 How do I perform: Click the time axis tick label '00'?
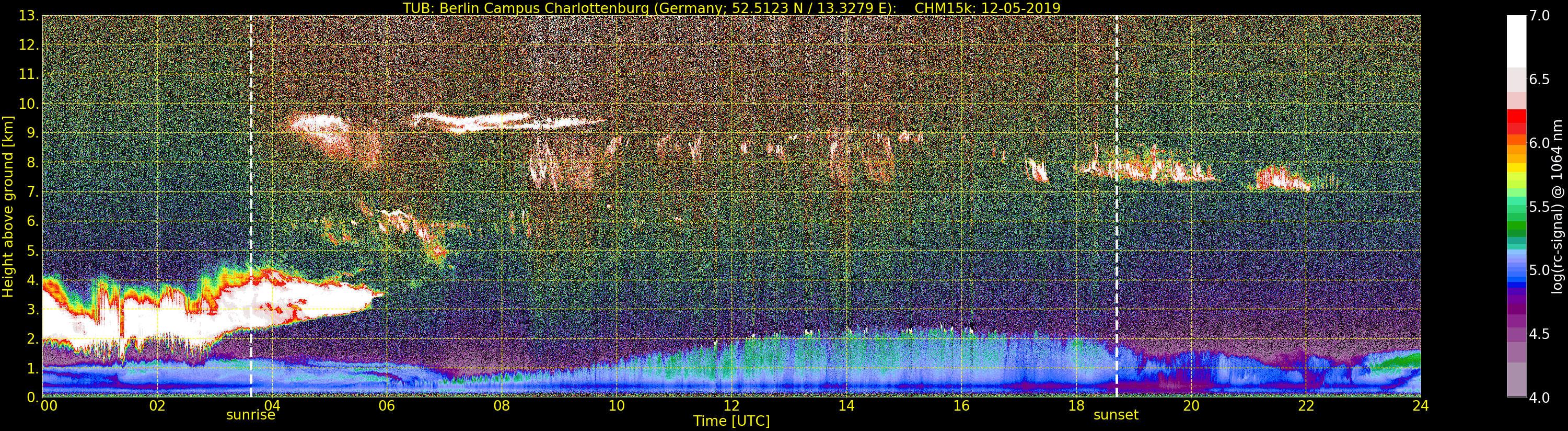pos(49,405)
